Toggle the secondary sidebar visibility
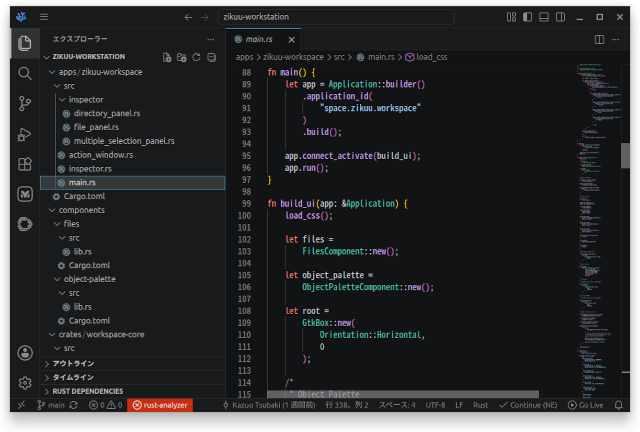 click(x=560, y=17)
